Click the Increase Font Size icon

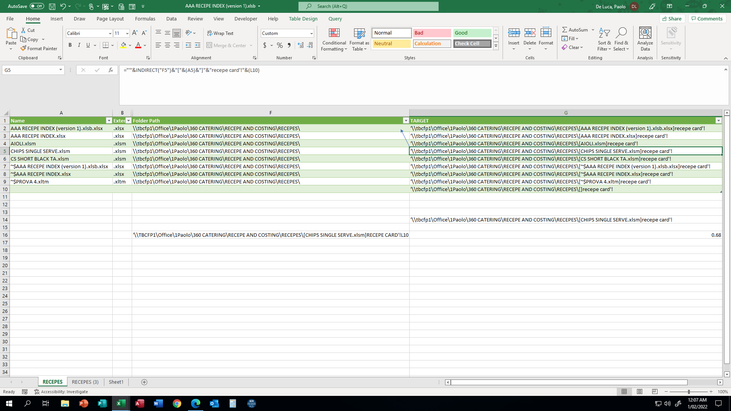click(135, 33)
